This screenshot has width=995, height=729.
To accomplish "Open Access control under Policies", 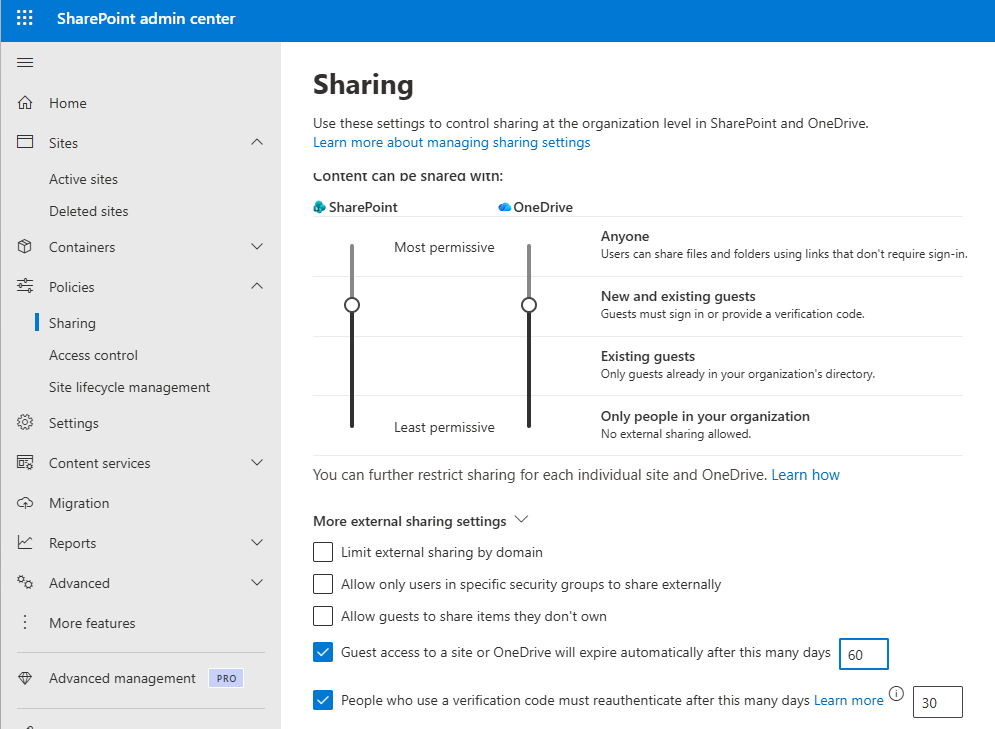I will [x=93, y=355].
